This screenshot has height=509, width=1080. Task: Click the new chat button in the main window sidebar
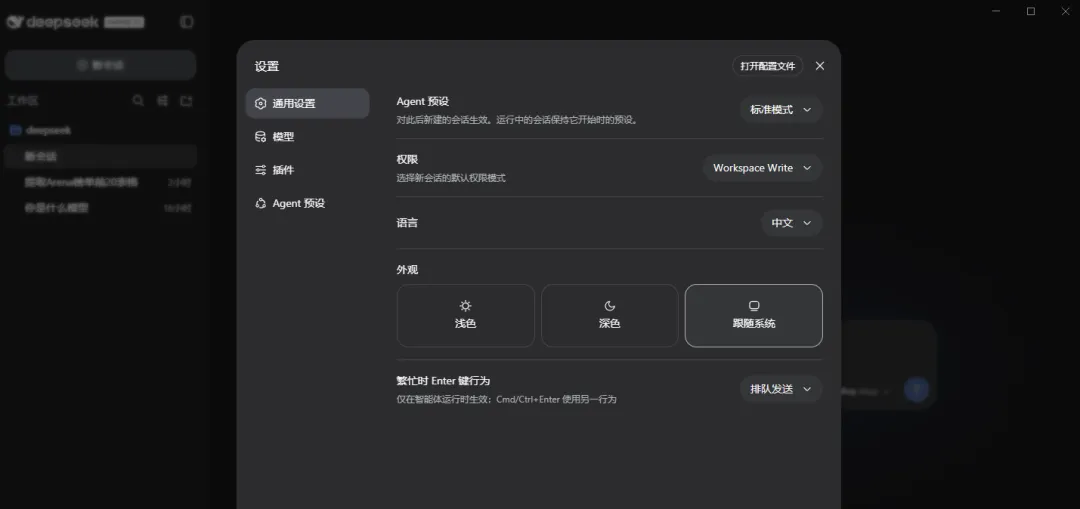pos(101,65)
